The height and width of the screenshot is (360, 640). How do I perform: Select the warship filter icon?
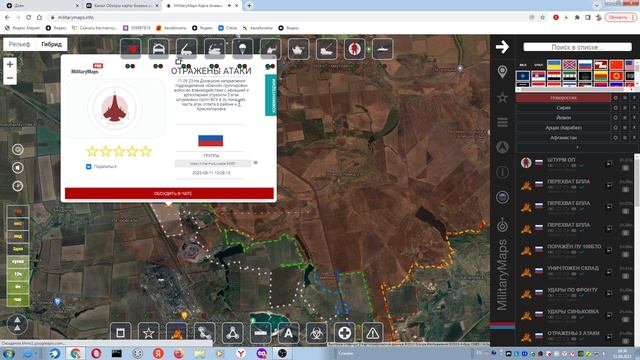coord(382,49)
